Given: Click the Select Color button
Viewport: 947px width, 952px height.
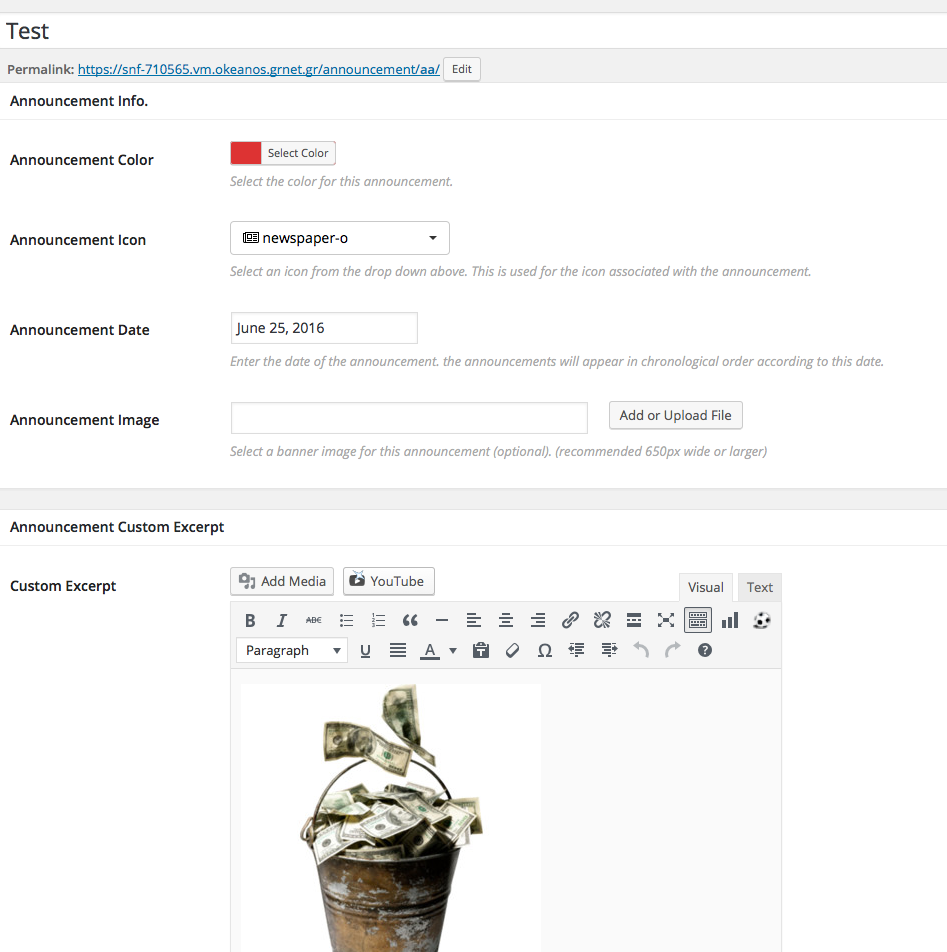Looking at the screenshot, I should 298,153.
